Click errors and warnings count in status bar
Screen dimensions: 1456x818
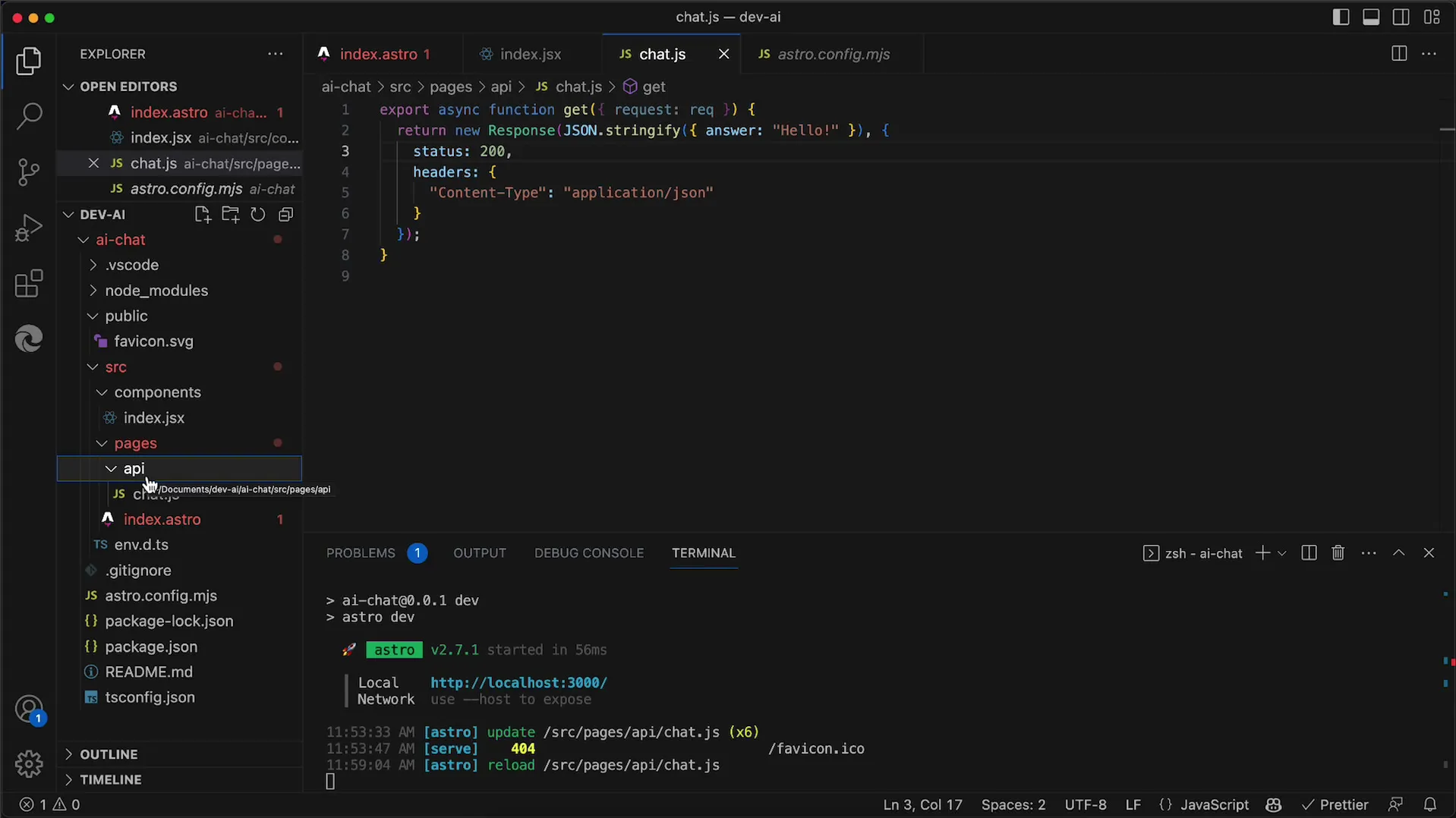coord(49,804)
